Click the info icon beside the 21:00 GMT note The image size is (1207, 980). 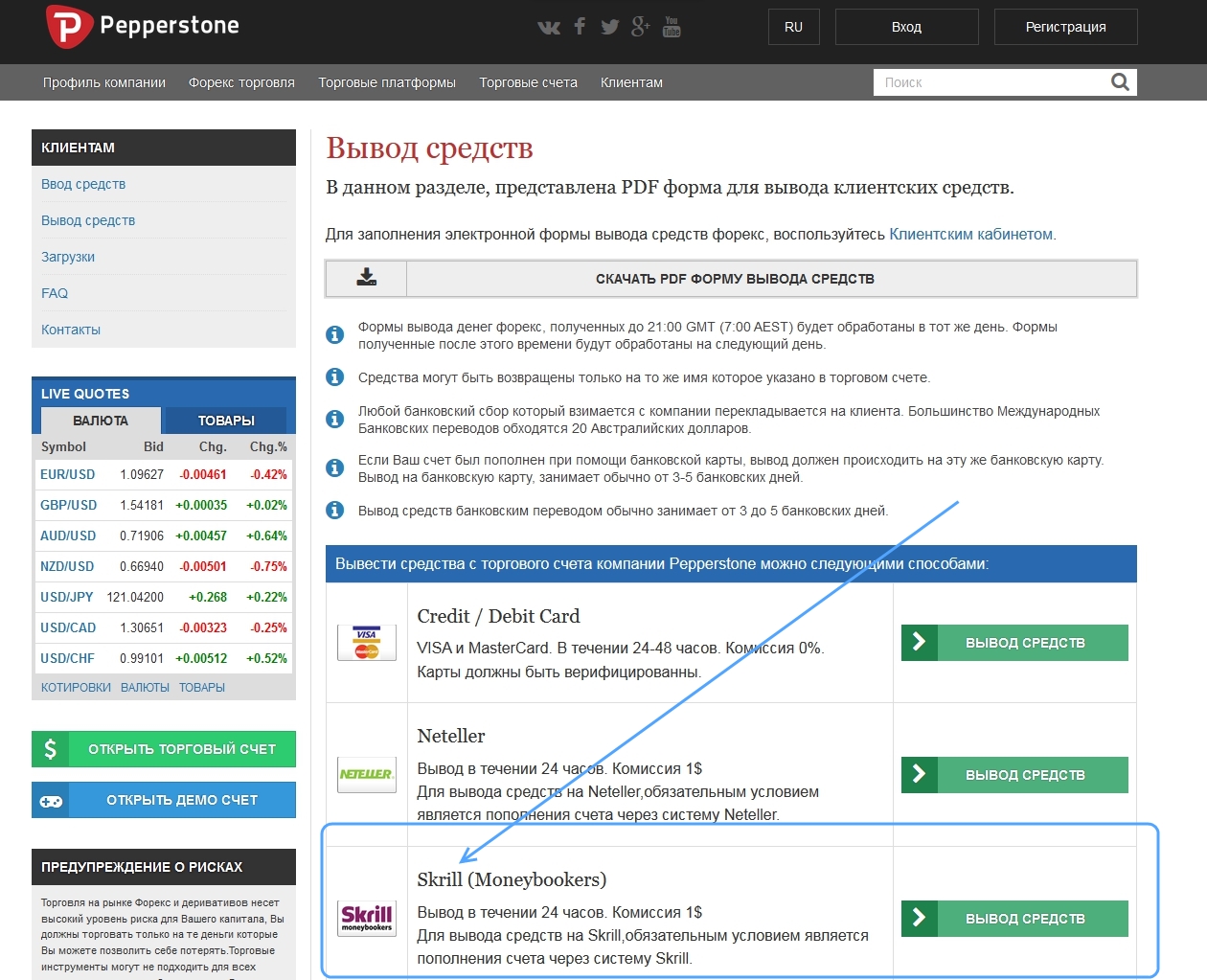pos(334,334)
